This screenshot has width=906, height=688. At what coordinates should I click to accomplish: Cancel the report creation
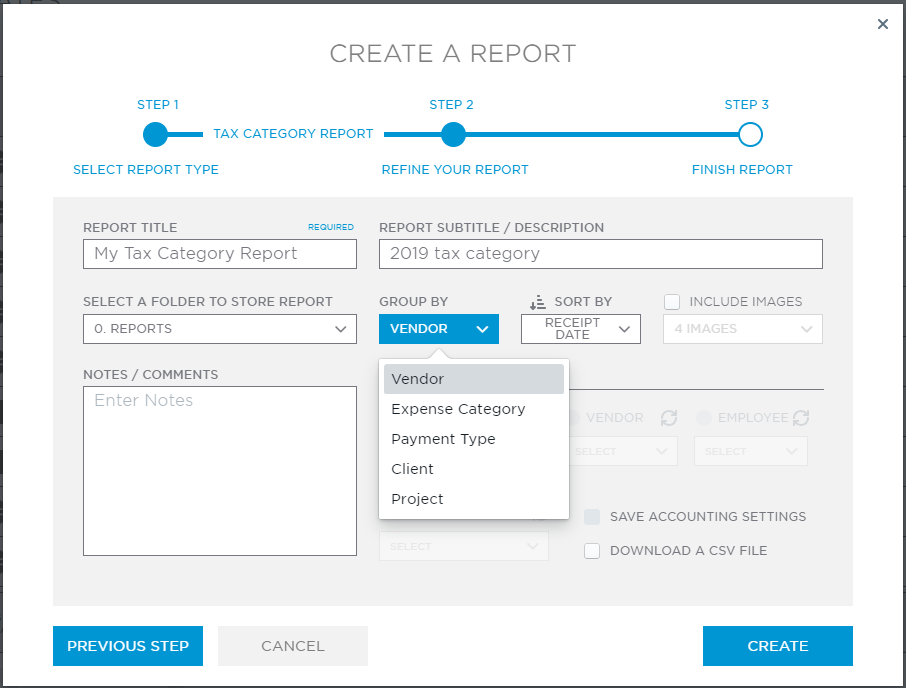[x=292, y=646]
